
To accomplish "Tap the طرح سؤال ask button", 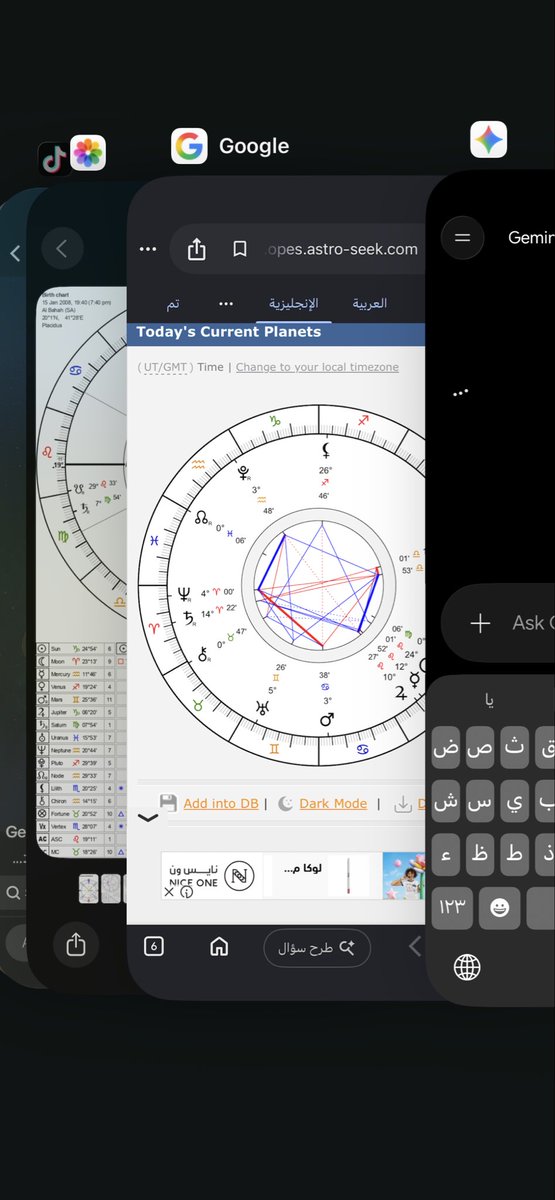I will pyautogui.click(x=317, y=947).
